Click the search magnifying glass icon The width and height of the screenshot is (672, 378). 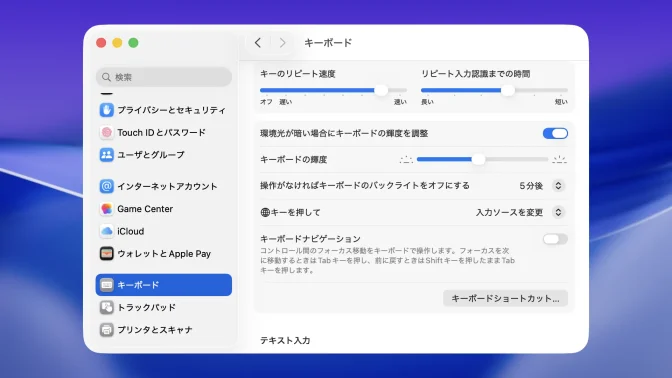pyautogui.click(x=106, y=77)
